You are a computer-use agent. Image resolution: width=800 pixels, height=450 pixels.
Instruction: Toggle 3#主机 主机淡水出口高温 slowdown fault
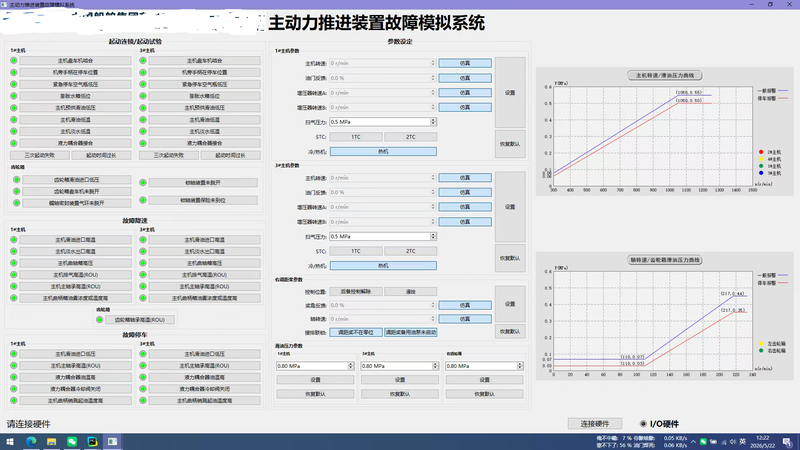(205, 252)
